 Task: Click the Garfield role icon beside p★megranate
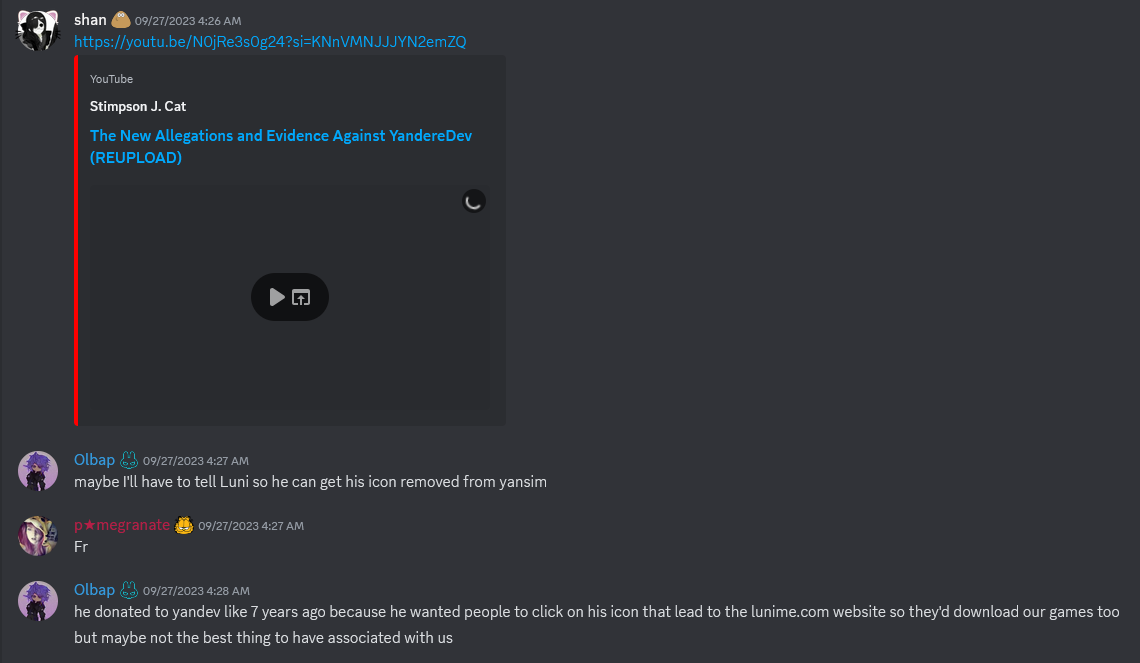184,525
